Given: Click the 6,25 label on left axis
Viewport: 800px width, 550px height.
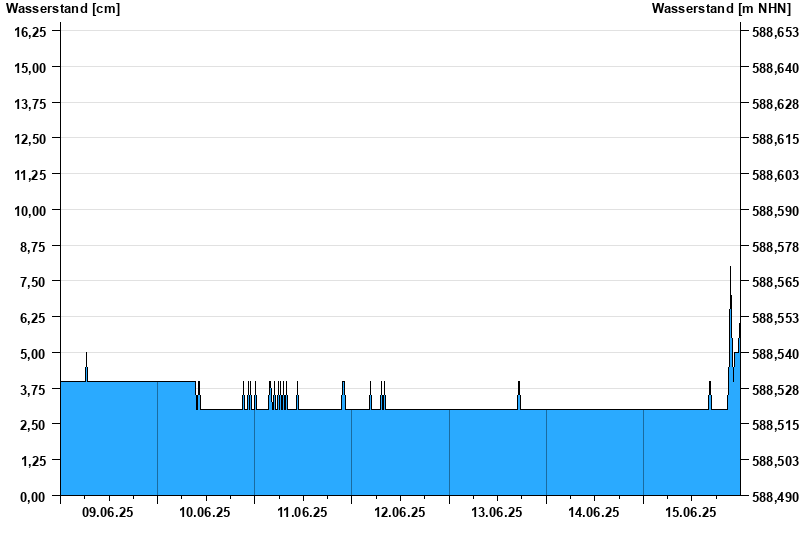Looking at the screenshot, I should click(x=33, y=318).
